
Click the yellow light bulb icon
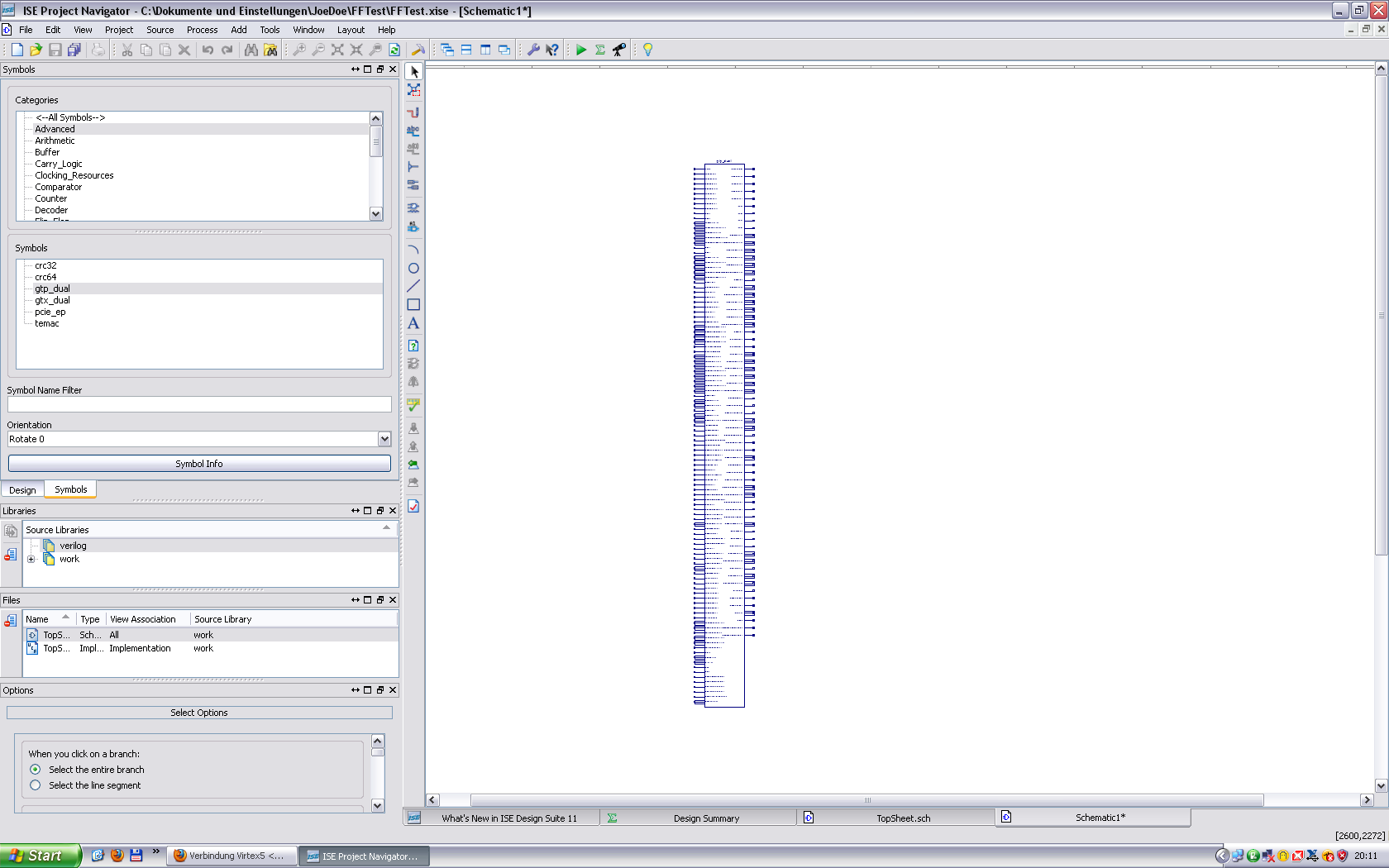click(x=648, y=50)
